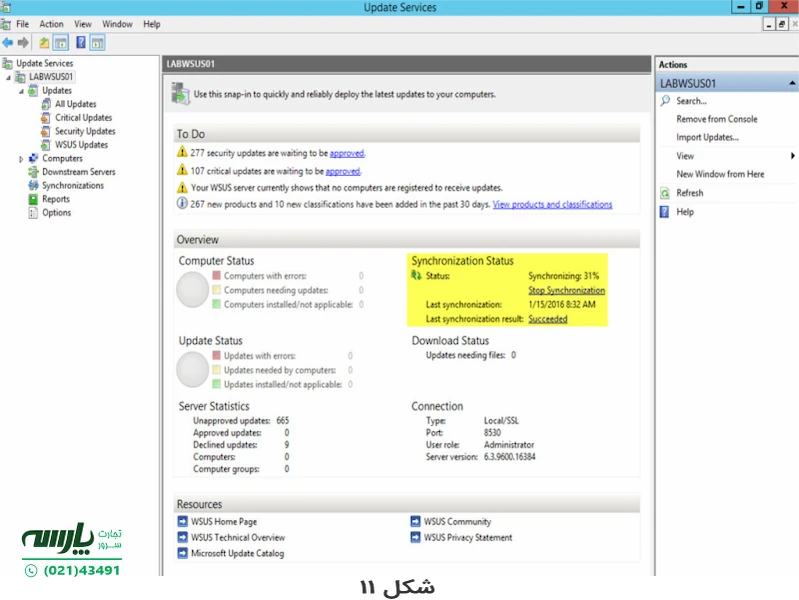Viewport: 799px width, 600px height.
Task: Open Critical Updates view
Action: [x=83, y=118]
